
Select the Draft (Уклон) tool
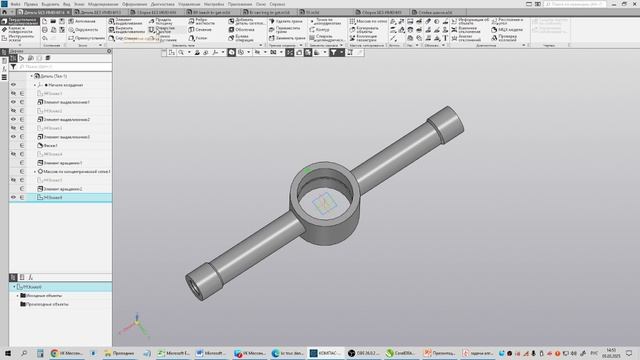[198, 38]
